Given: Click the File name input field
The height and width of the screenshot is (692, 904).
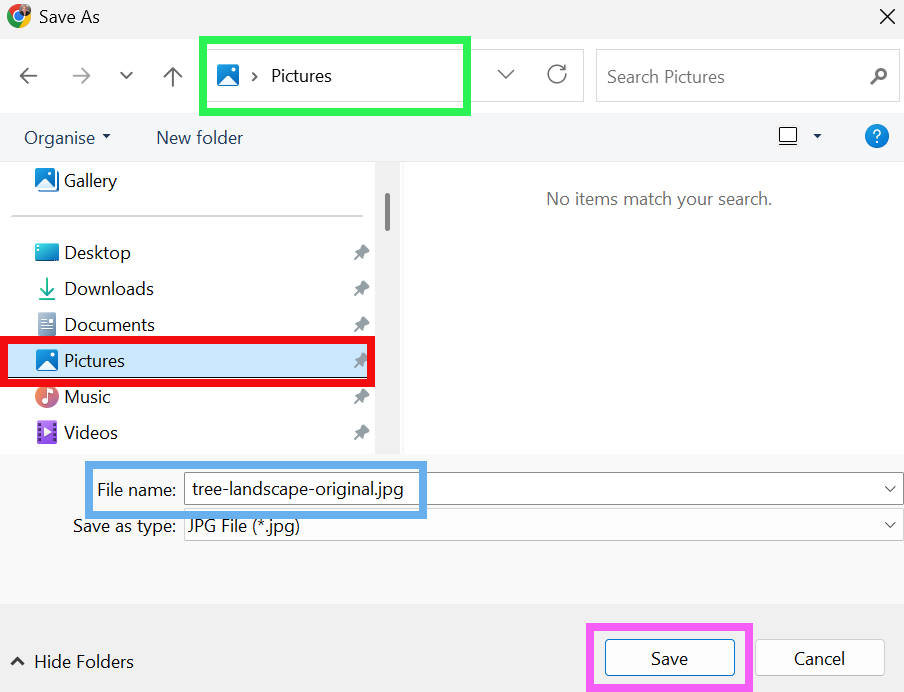Looking at the screenshot, I should (543, 489).
